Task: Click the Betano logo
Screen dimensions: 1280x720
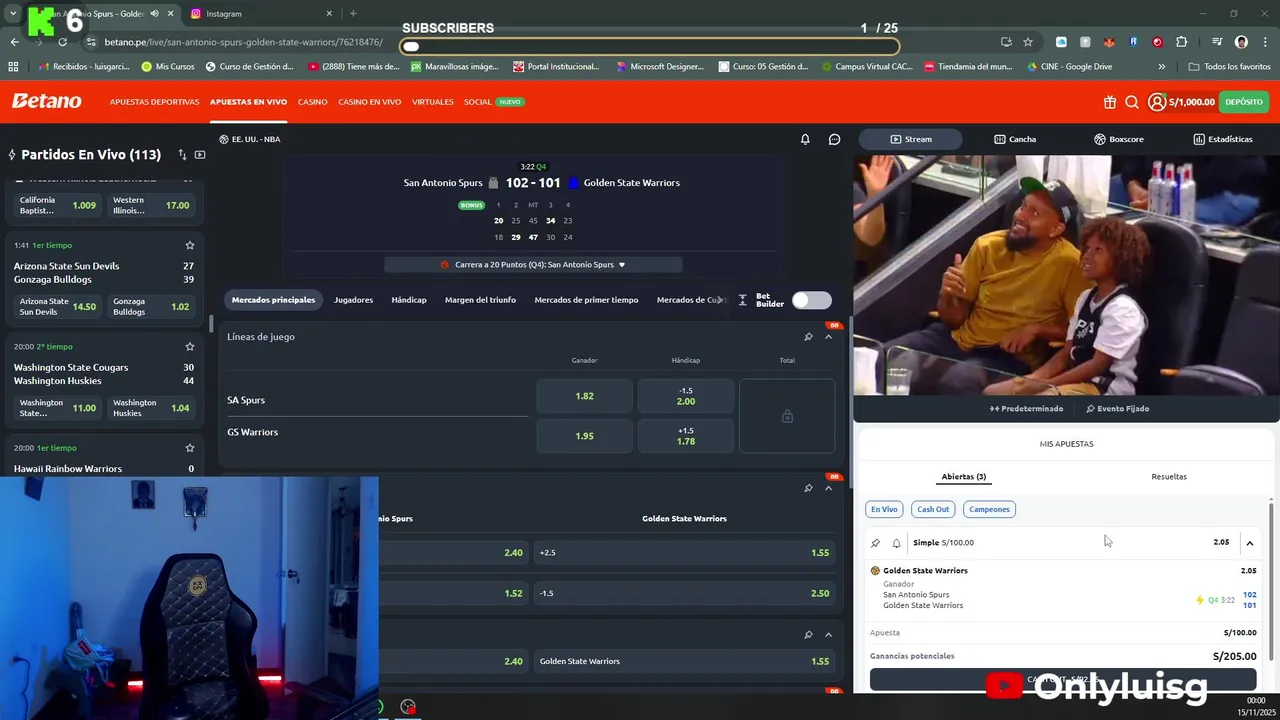Action: coord(47,101)
